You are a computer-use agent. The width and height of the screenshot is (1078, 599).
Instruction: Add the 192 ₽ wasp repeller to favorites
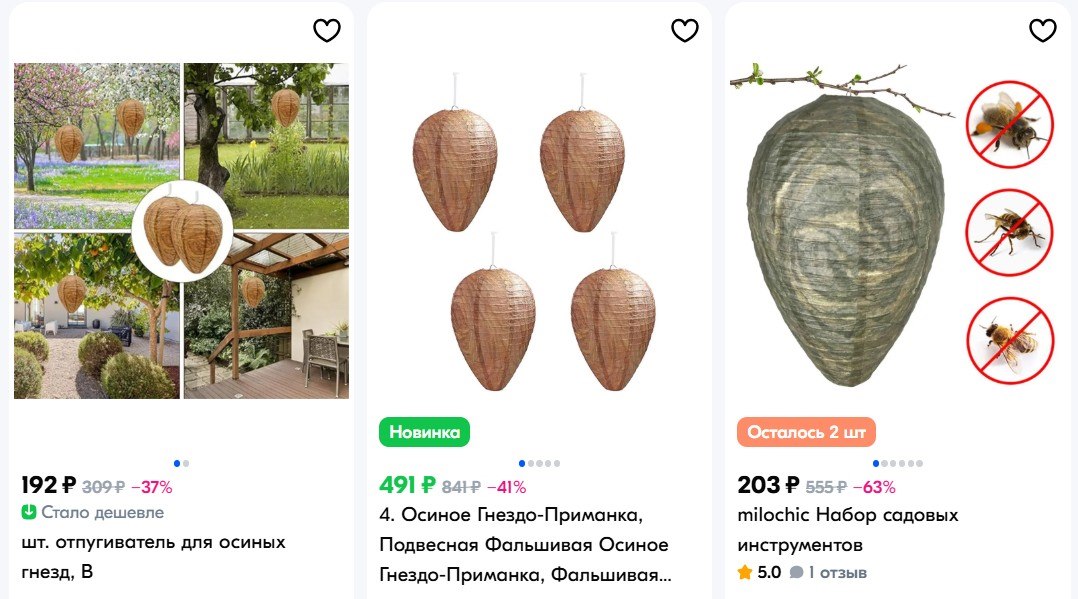327,30
